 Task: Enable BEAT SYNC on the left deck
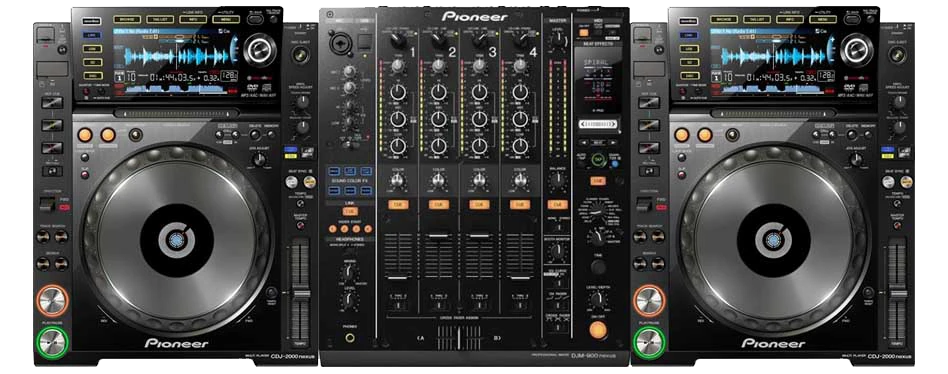pyautogui.click(x=291, y=181)
